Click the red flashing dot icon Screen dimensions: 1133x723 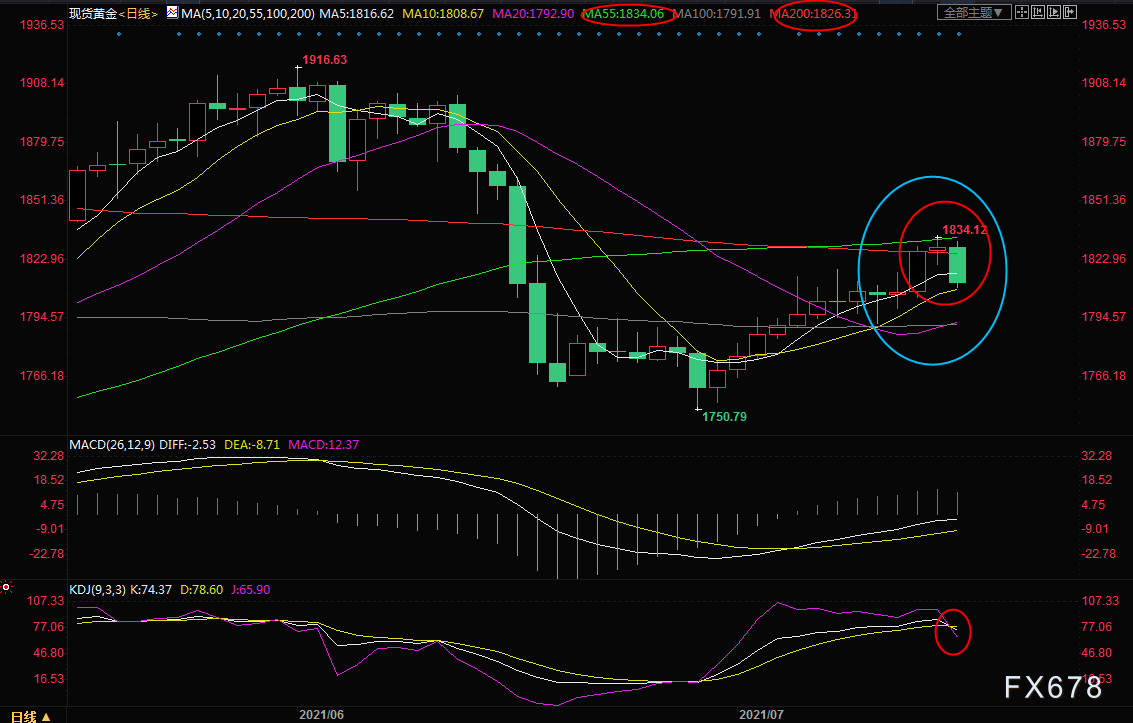coord(6,587)
